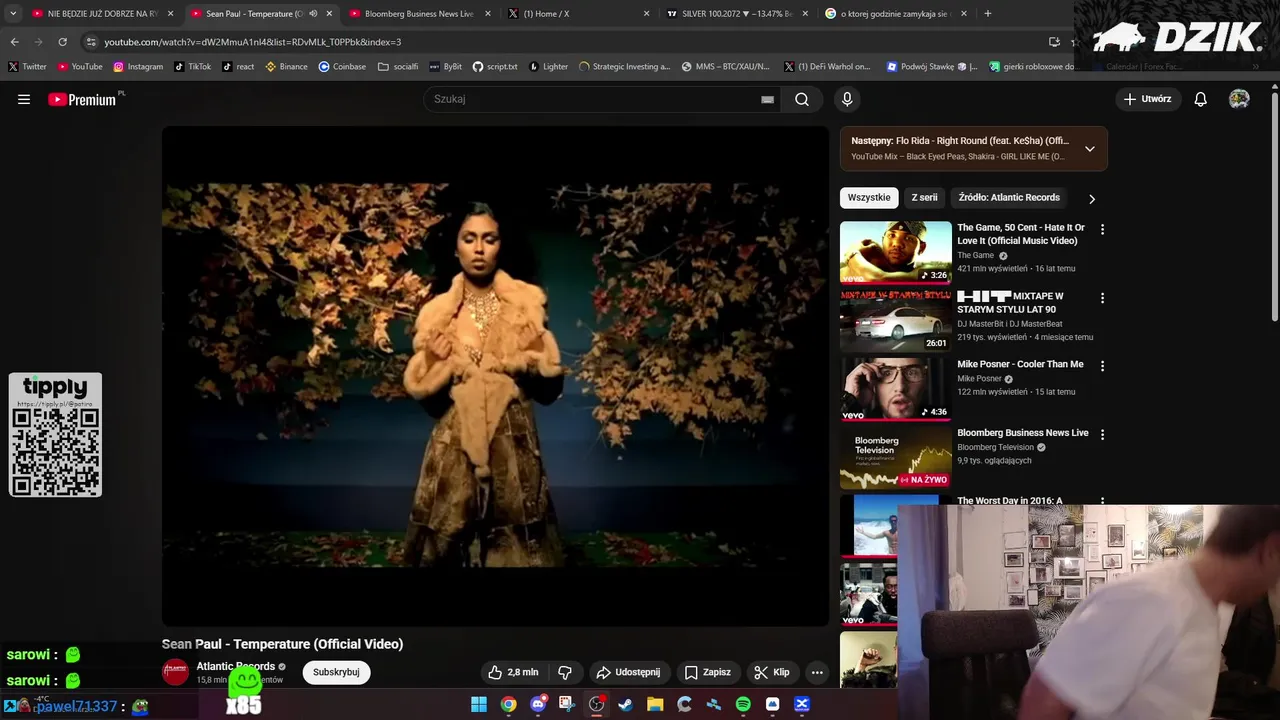Open Discord from the taskbar
Screen dimensions: 1280x720
(x=538, y=704)
